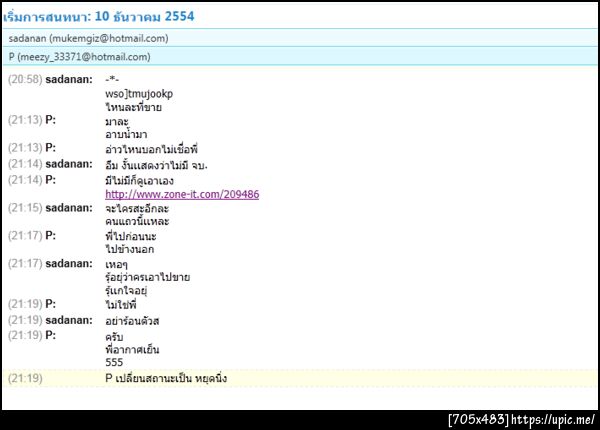Select the message 'คนแถวนี้แหละ'
Image resolution: width=600 pixels, height=430 pixels.
137,221
